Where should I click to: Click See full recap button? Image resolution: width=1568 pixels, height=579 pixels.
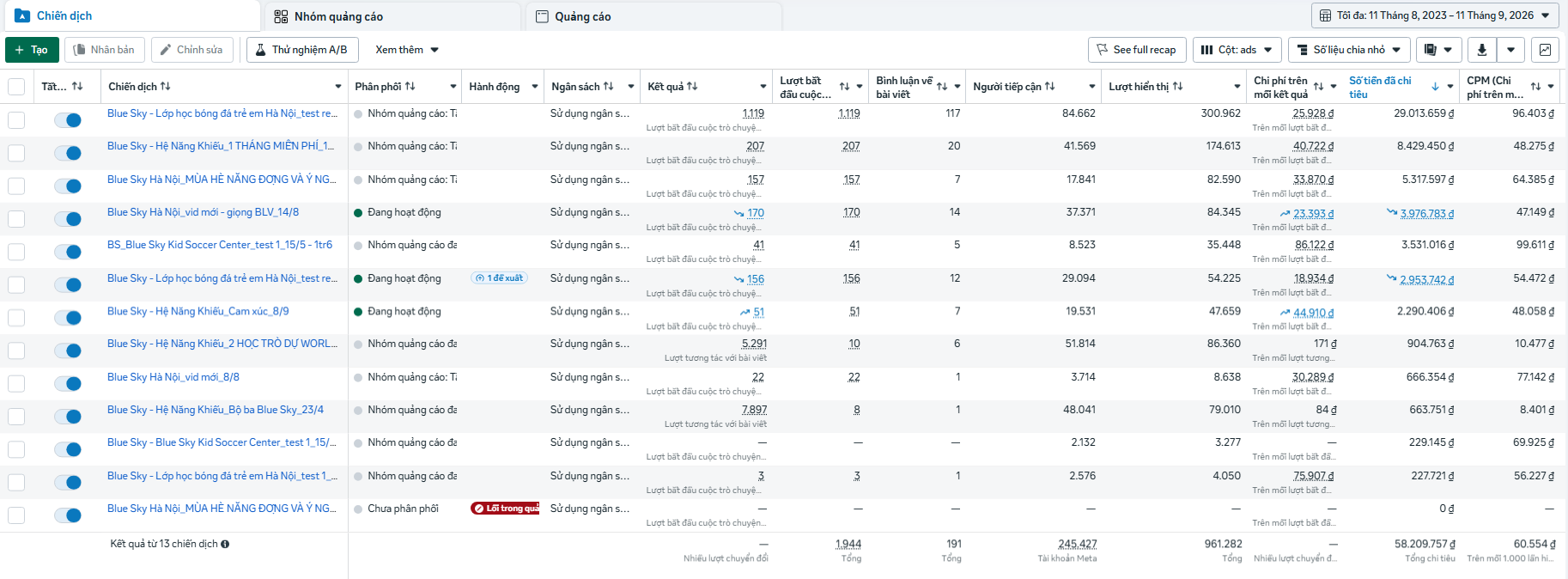coord(1137,50)
